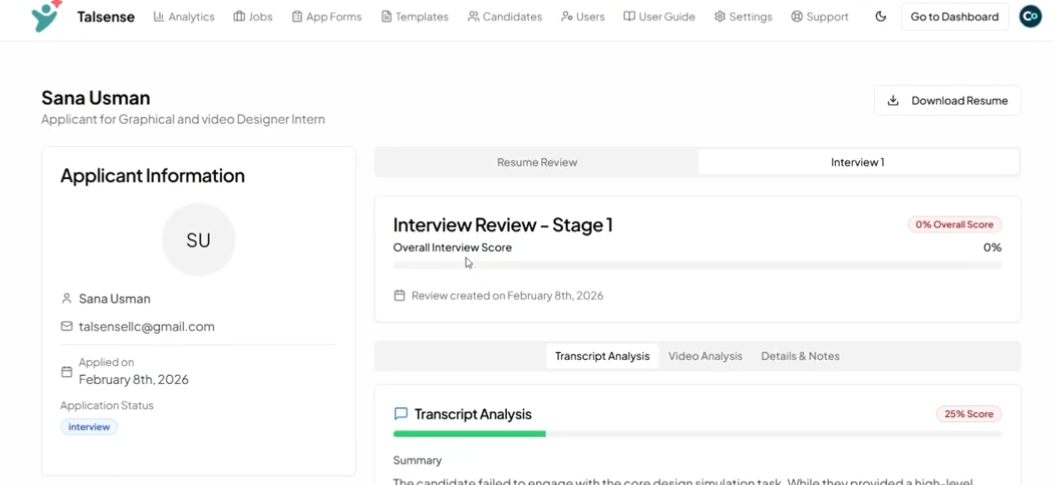Screen dimensions: 1053x485
Task: Open Settings from the navigation bar
Action: click(x=743, y=17)
